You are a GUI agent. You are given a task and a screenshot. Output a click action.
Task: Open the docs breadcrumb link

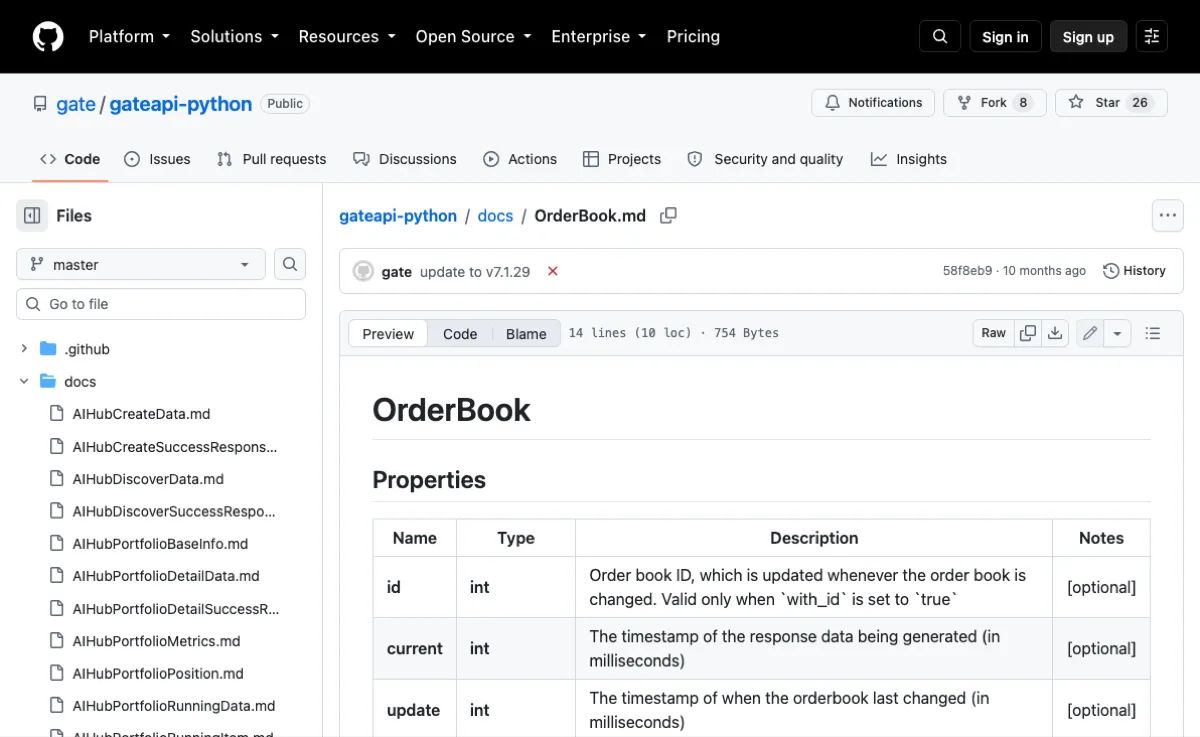pos(495,215)
